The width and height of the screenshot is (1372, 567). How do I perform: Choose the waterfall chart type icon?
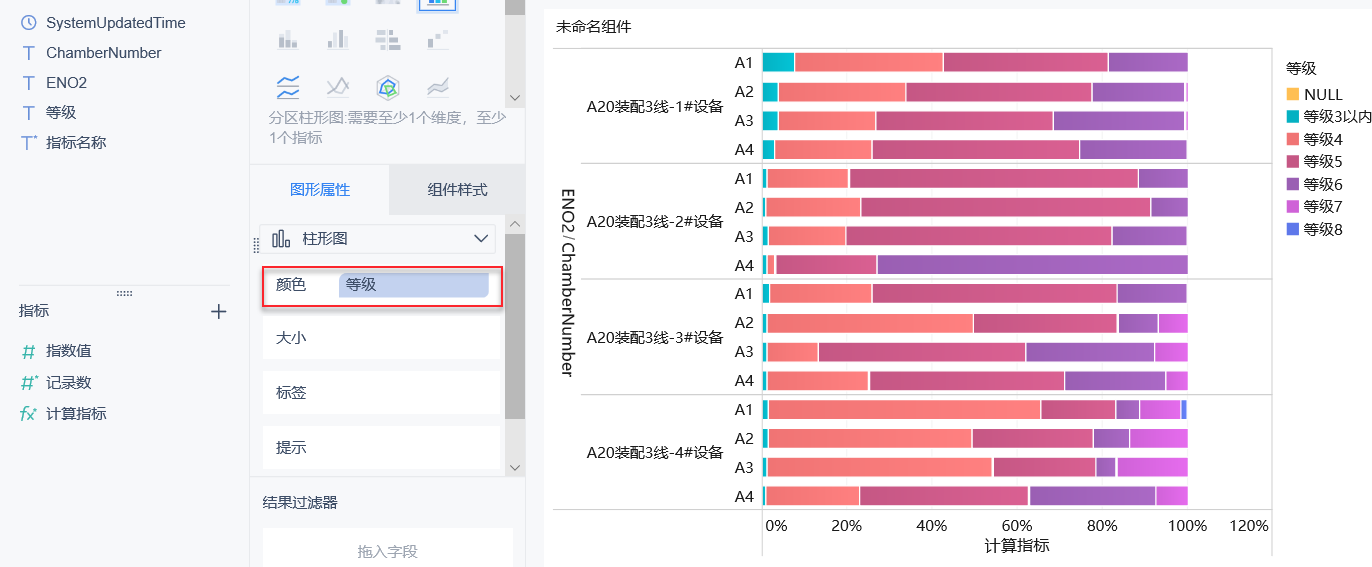coord(438,39)
